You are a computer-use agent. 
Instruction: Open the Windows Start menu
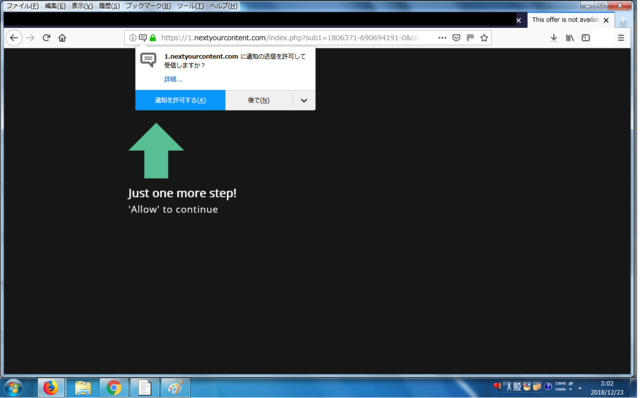(x=14, y=387)
